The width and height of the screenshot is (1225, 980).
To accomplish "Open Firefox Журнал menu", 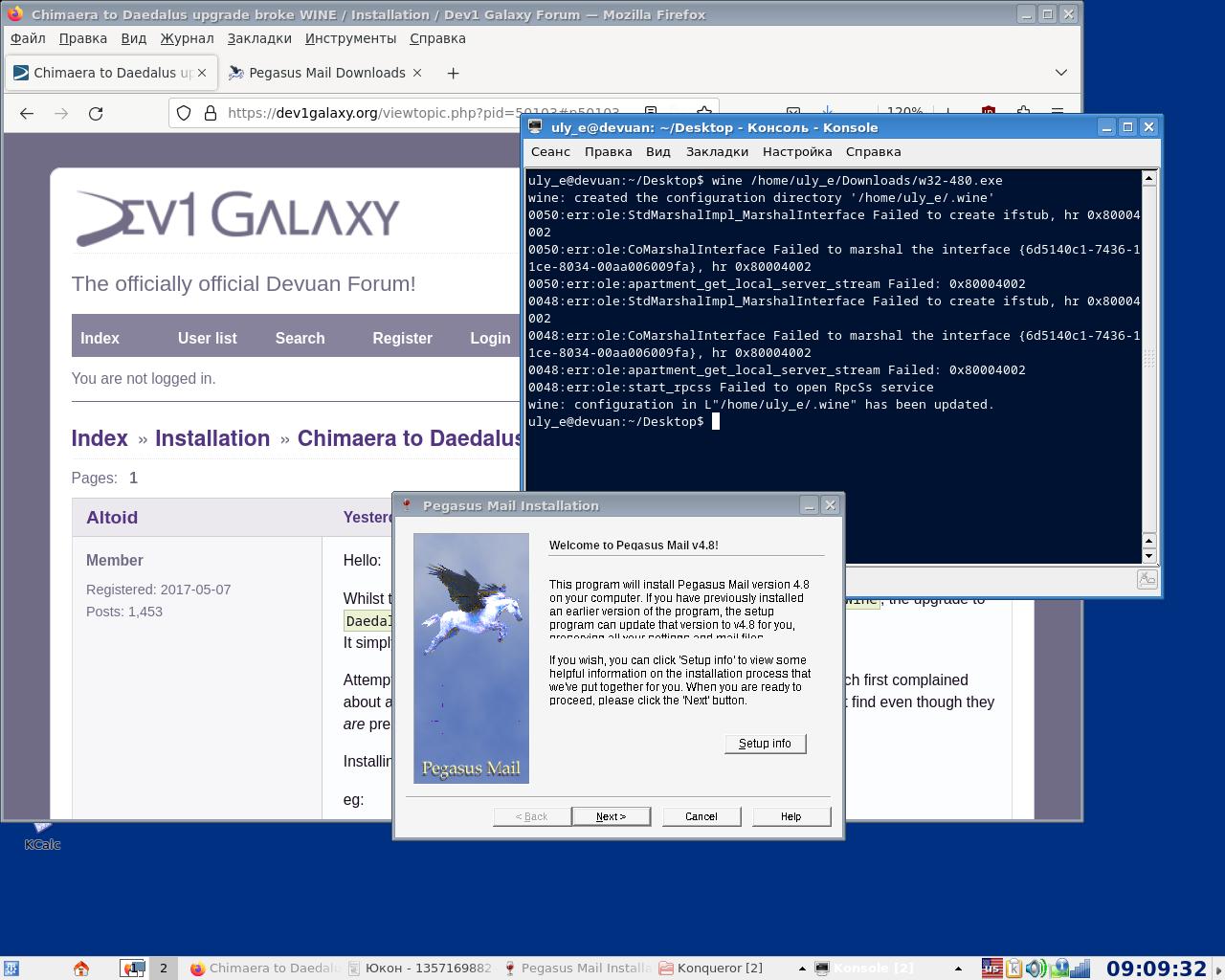I will pyautogui.click(x=187, y=38).
